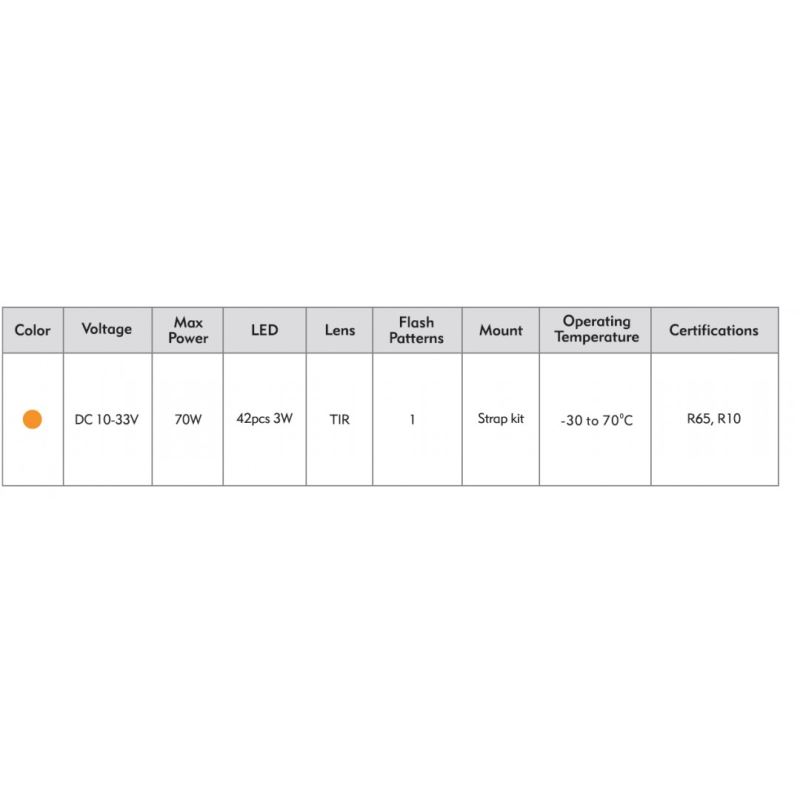Click the word Power in header

(188, 338)
